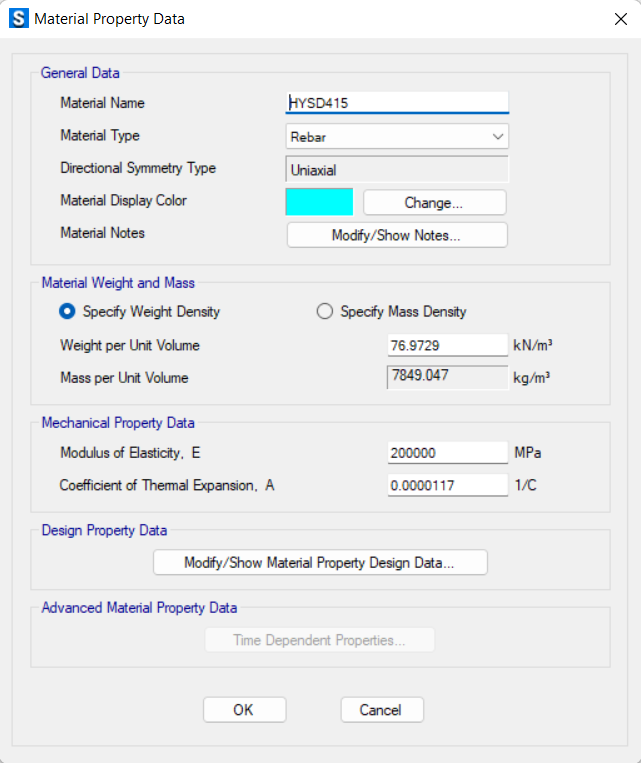Click the Mass per Unit Volume field
The height and width of the screenshot is (763, 641).
pyautogui.click(x=447, y=377)
